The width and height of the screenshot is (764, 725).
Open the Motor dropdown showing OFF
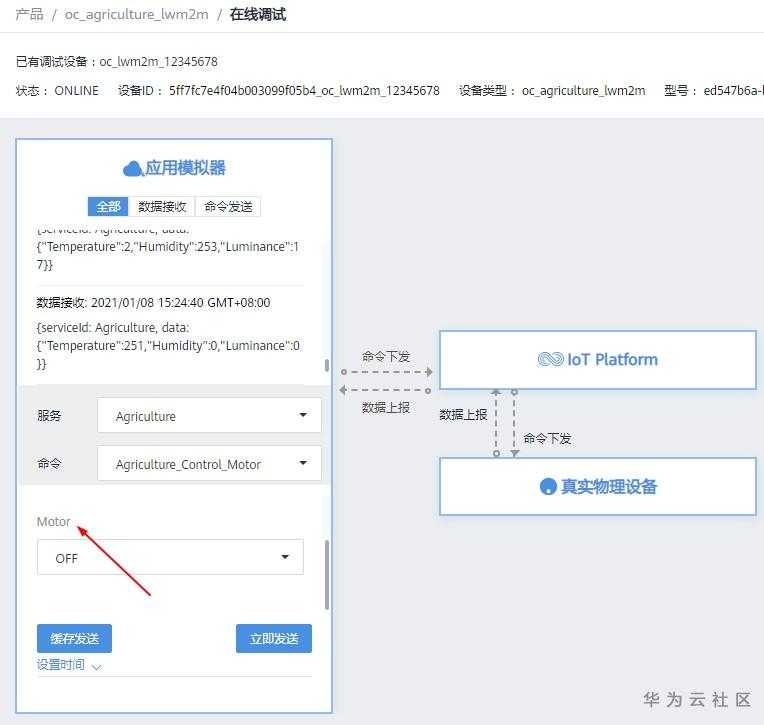(x=170, y=557)
